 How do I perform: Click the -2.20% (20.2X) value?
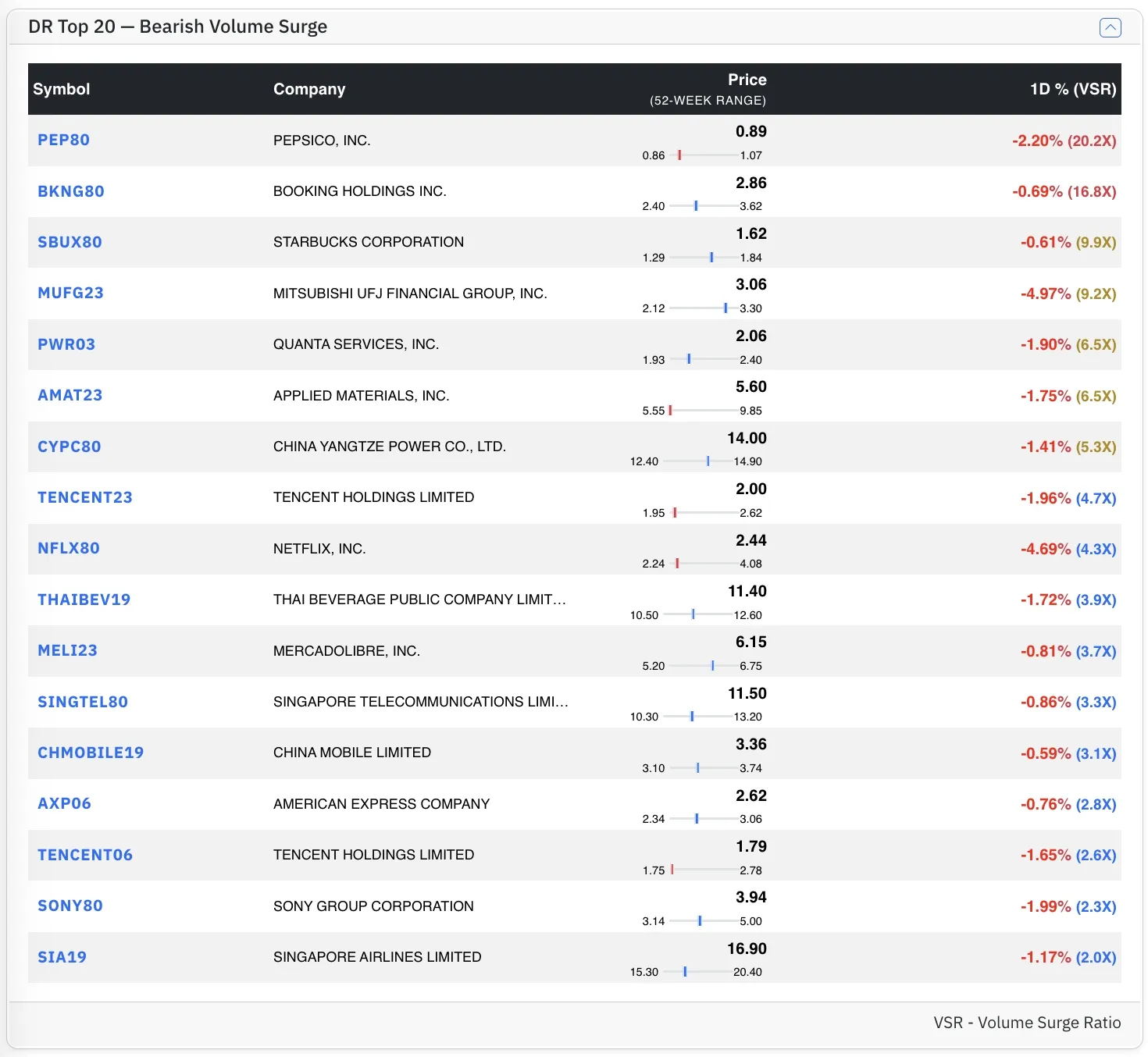point(1064,141)
